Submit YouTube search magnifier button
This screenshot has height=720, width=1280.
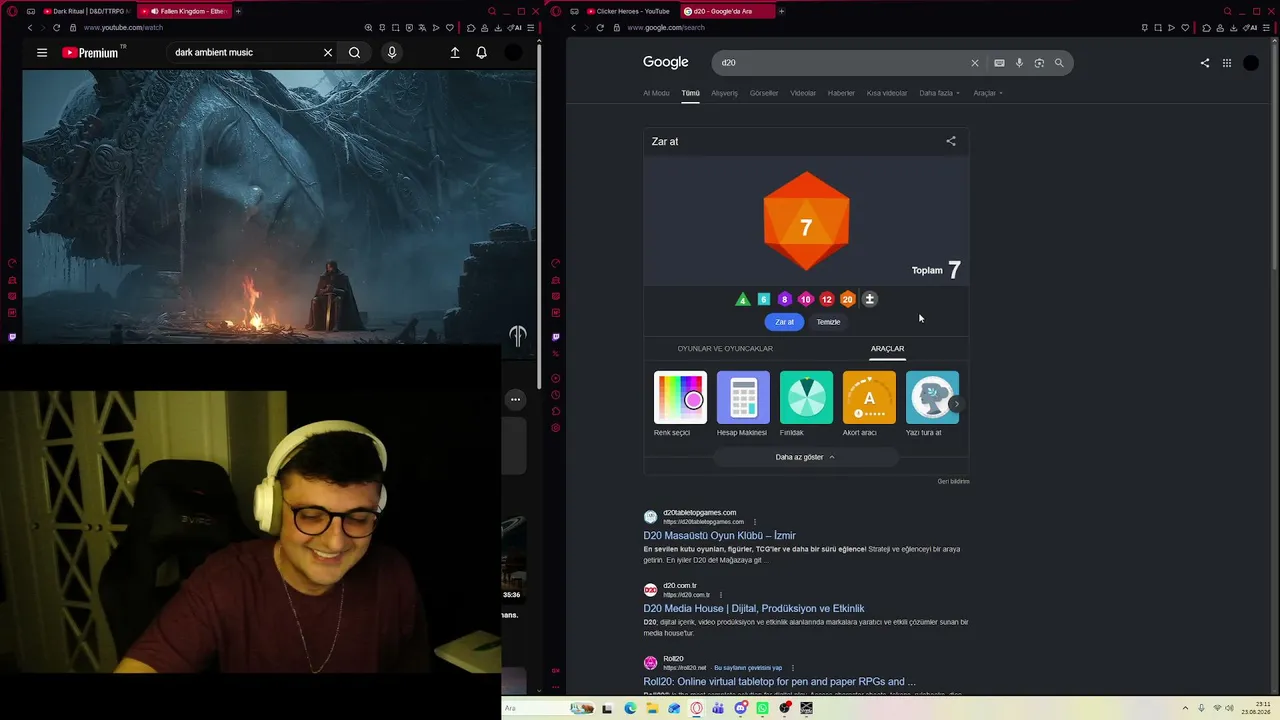355,53
